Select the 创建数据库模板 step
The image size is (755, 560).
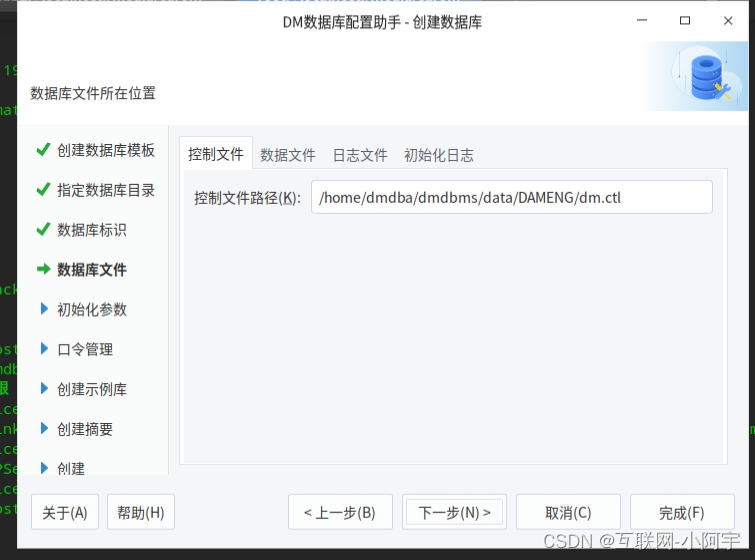105,150
